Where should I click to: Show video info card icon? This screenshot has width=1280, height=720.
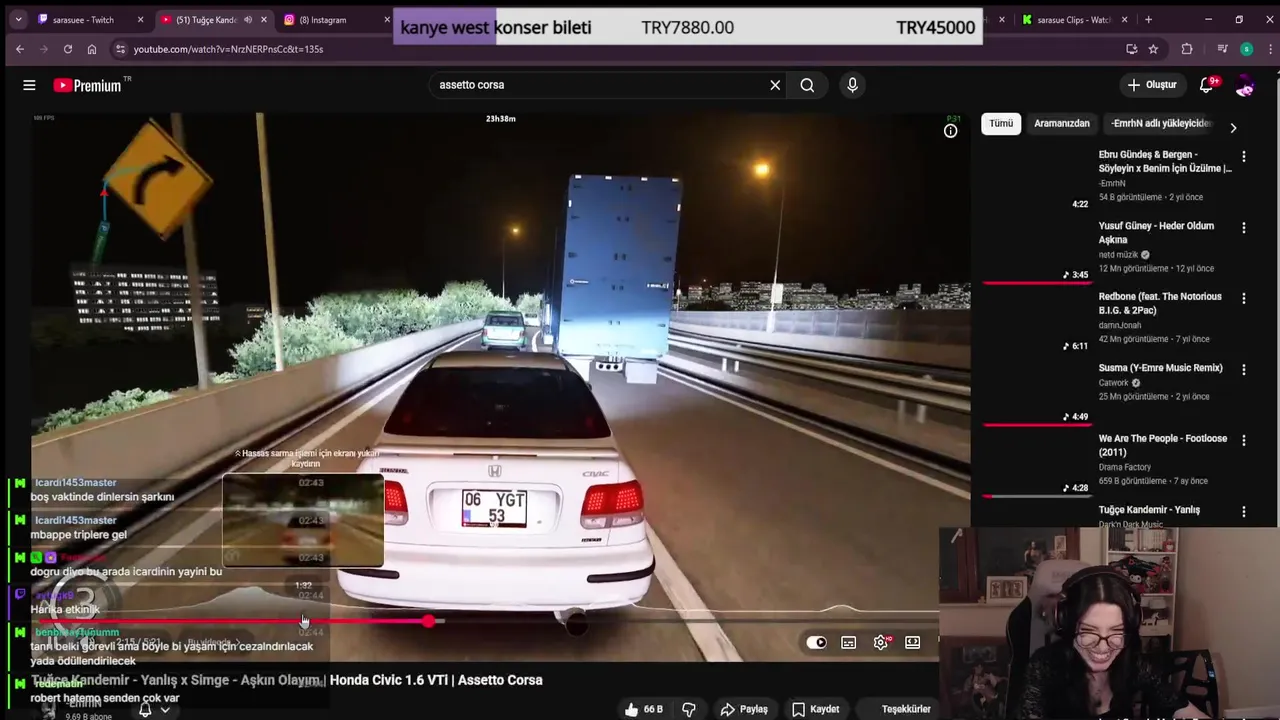point(951,130)
